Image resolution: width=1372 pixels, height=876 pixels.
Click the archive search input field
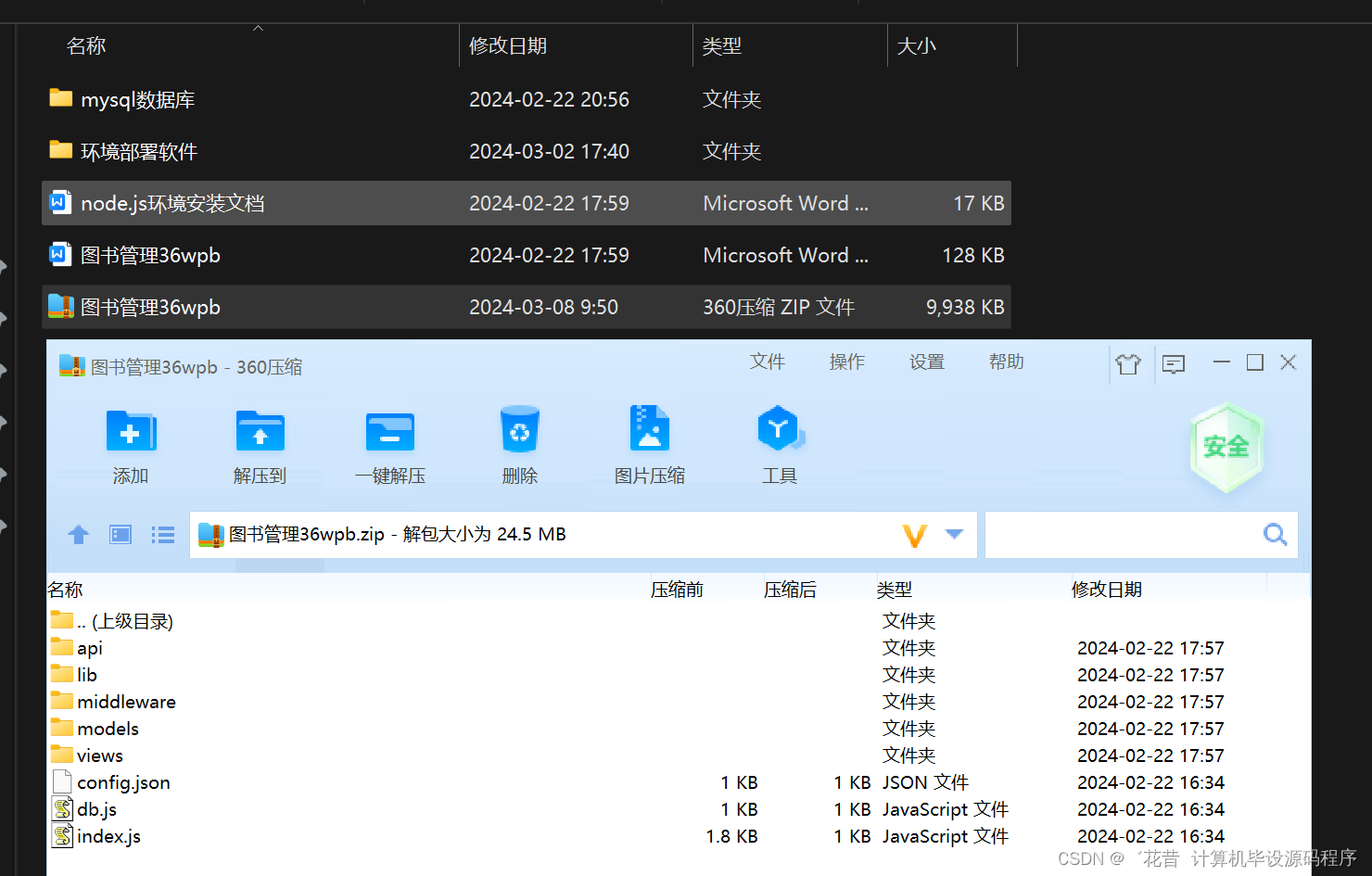1112,534
